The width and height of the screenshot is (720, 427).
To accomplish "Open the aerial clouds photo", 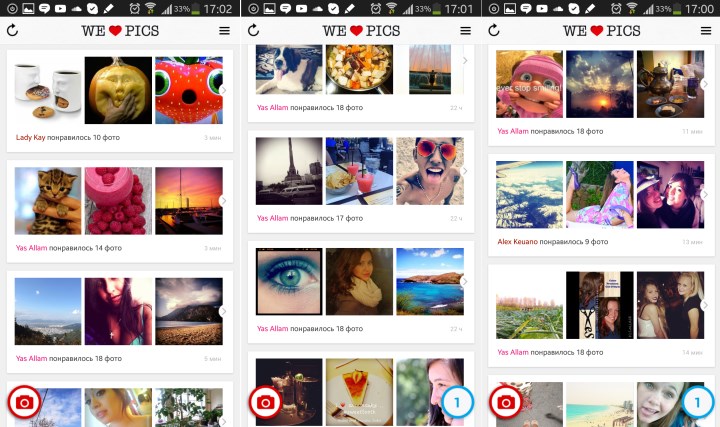I will [529, 195].
